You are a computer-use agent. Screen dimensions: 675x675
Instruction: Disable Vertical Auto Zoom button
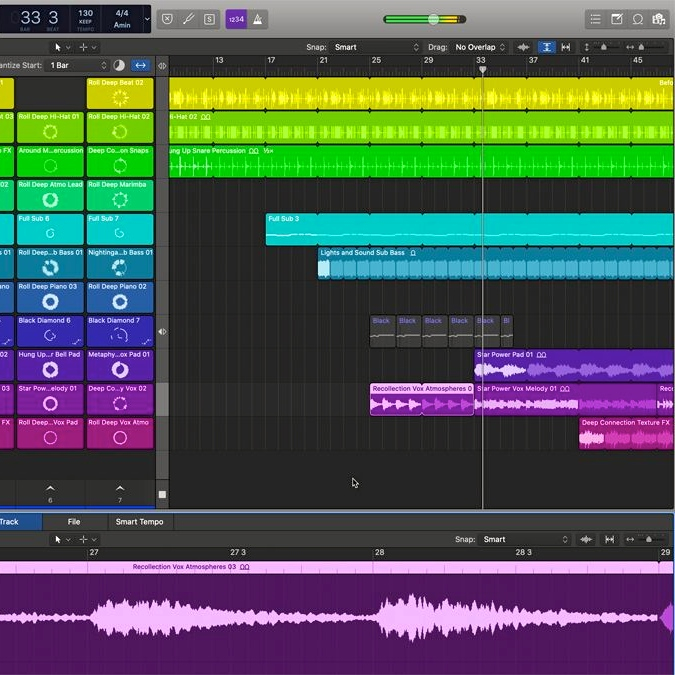tap(546, 47)
